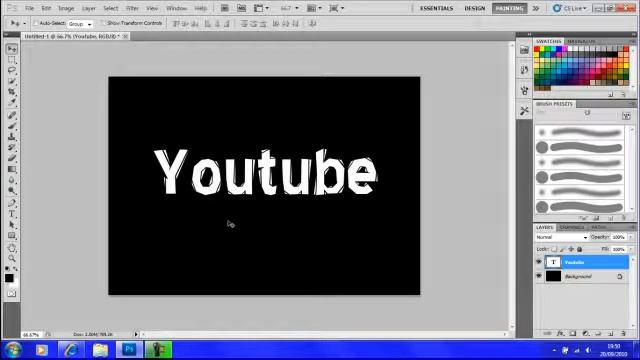Switch to the Paths tab
The height and width of the screenshot is (360, 640).
click(599, 227)
